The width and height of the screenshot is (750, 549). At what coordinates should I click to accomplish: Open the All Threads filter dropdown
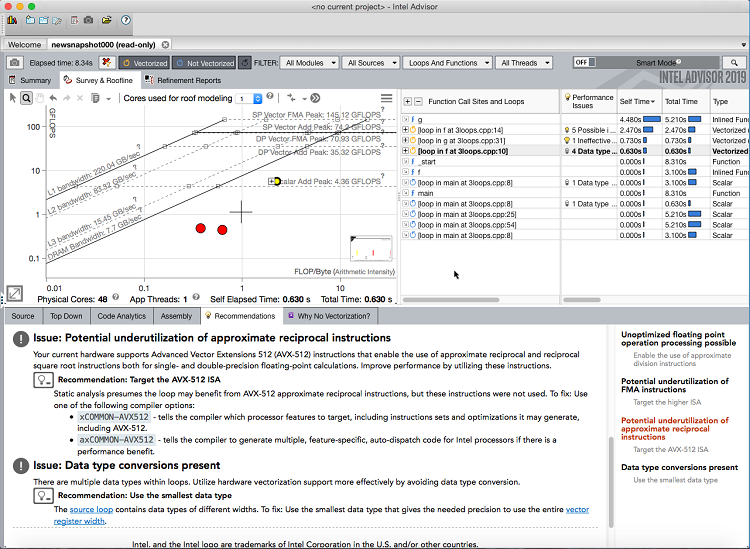point(523,62)
